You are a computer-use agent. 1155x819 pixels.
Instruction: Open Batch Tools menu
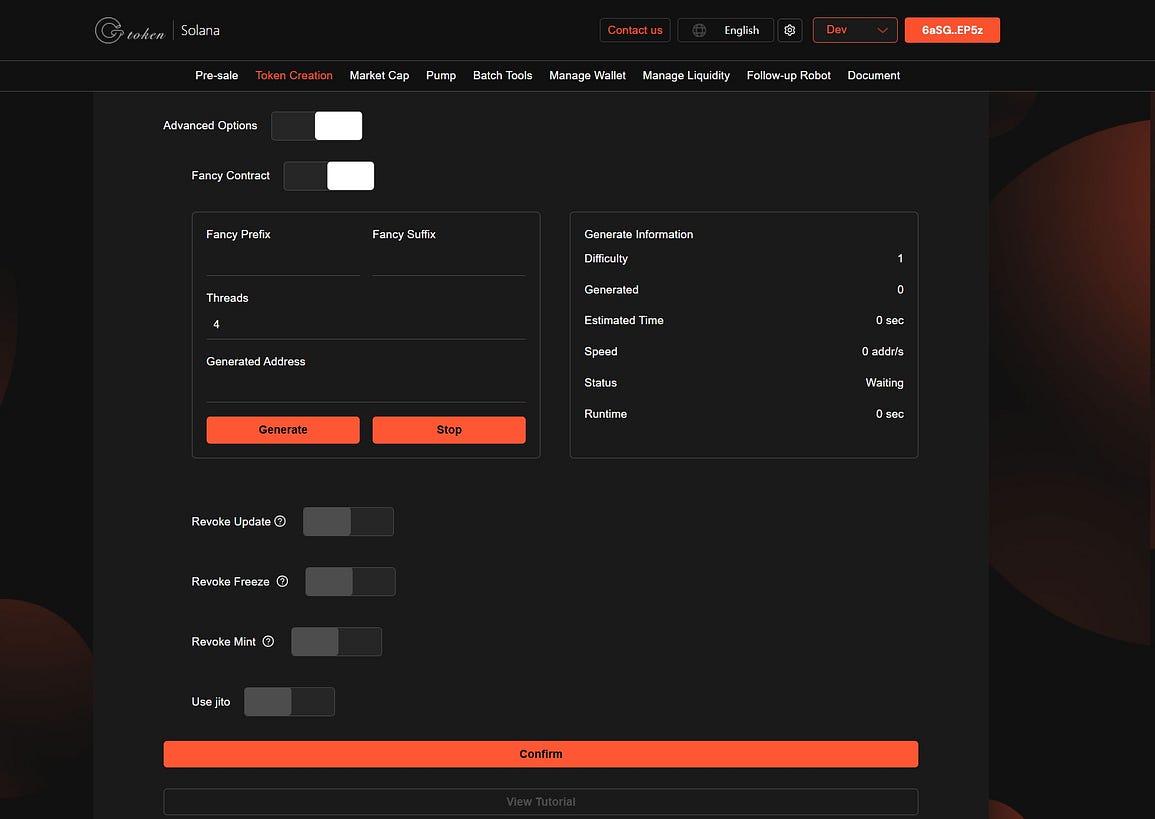tap(502, 75)
